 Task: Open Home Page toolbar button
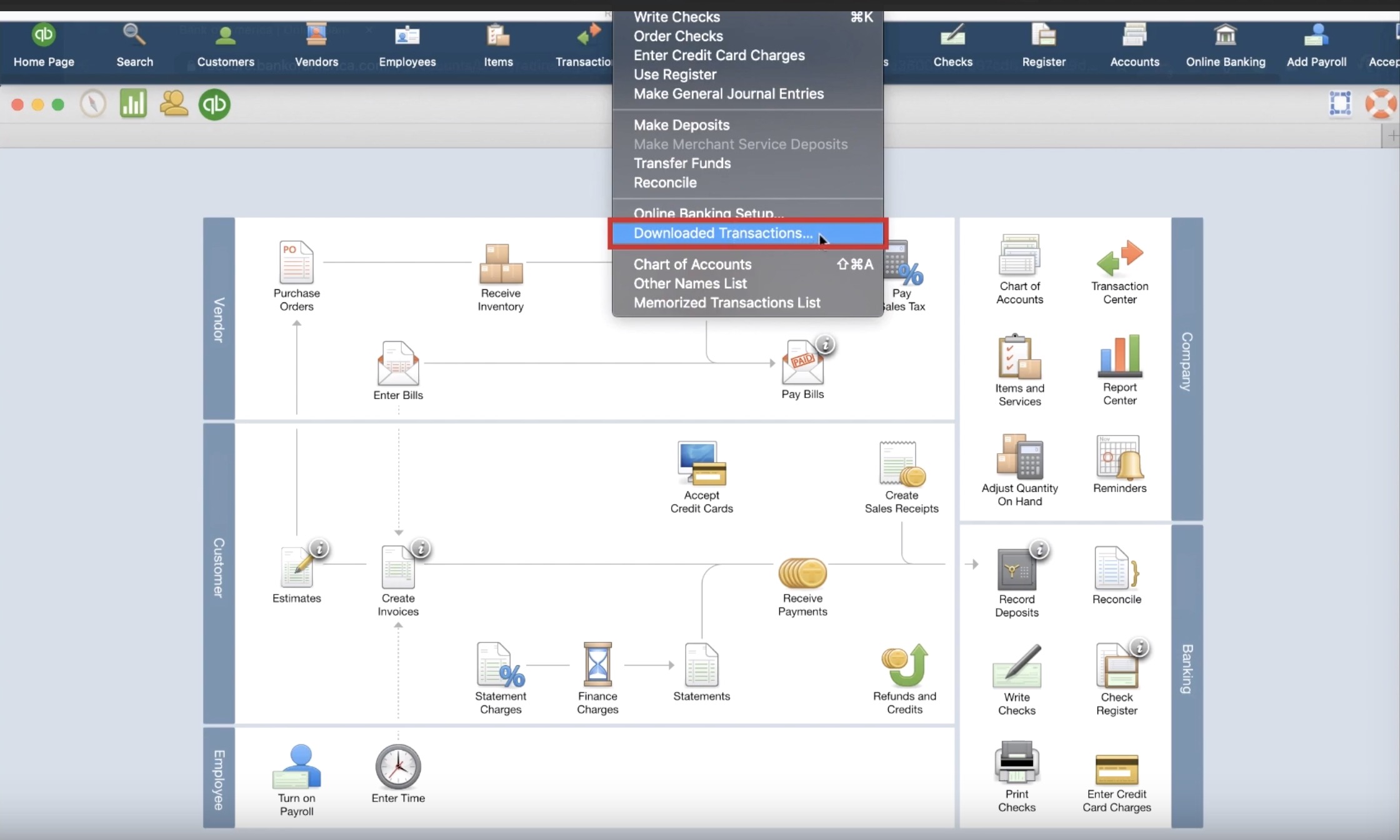click(44, 46)
